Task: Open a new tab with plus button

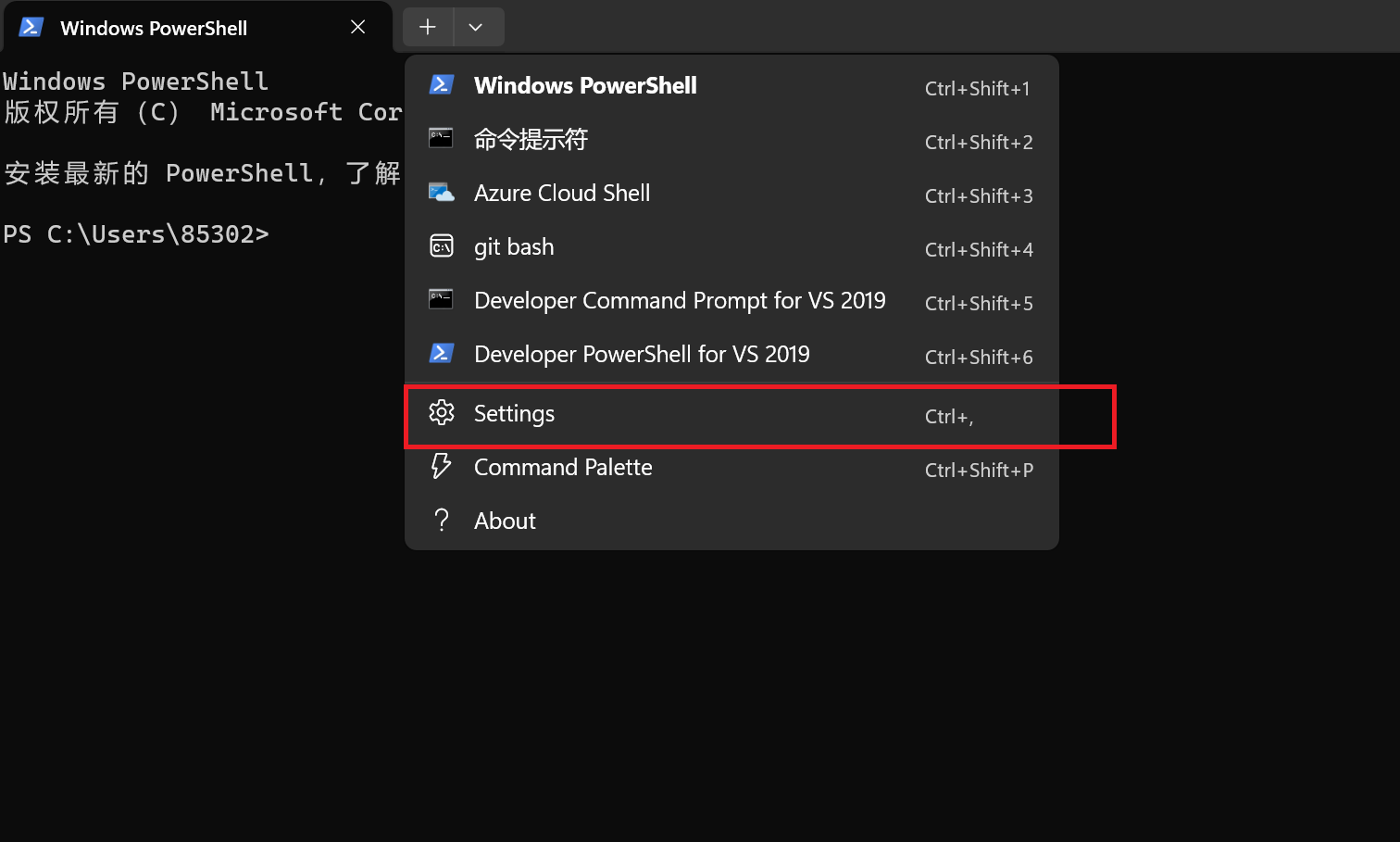Action: point(428,27)
